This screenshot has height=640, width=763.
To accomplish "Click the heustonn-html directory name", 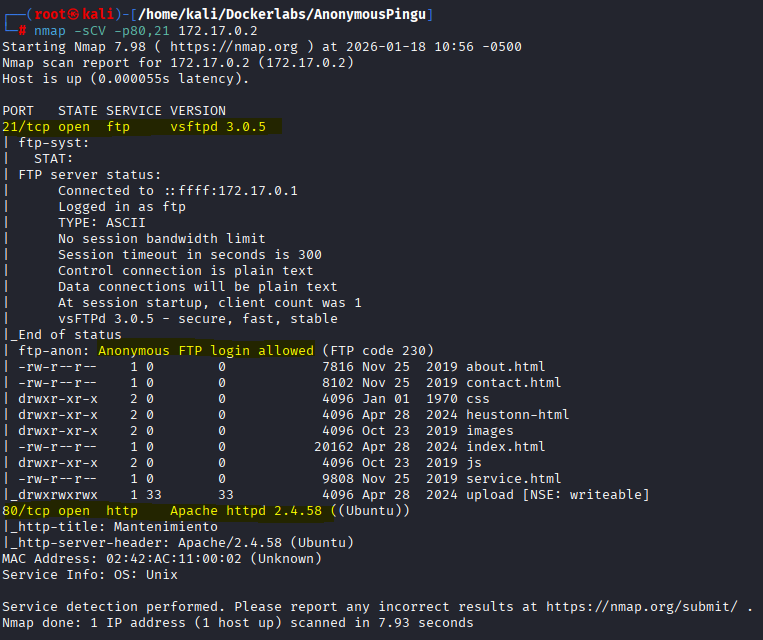I will [517, 415].
